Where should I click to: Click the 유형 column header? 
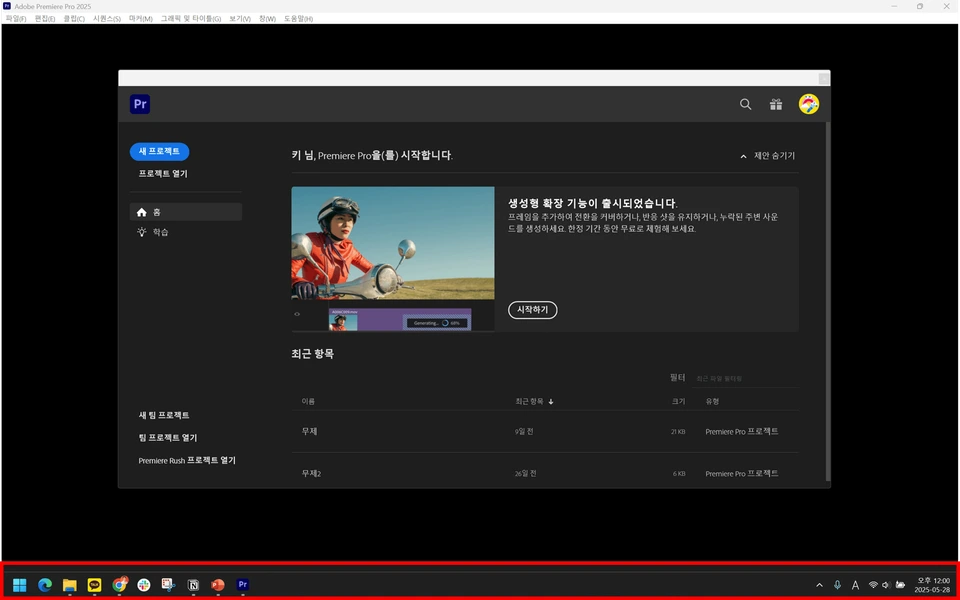712,402
